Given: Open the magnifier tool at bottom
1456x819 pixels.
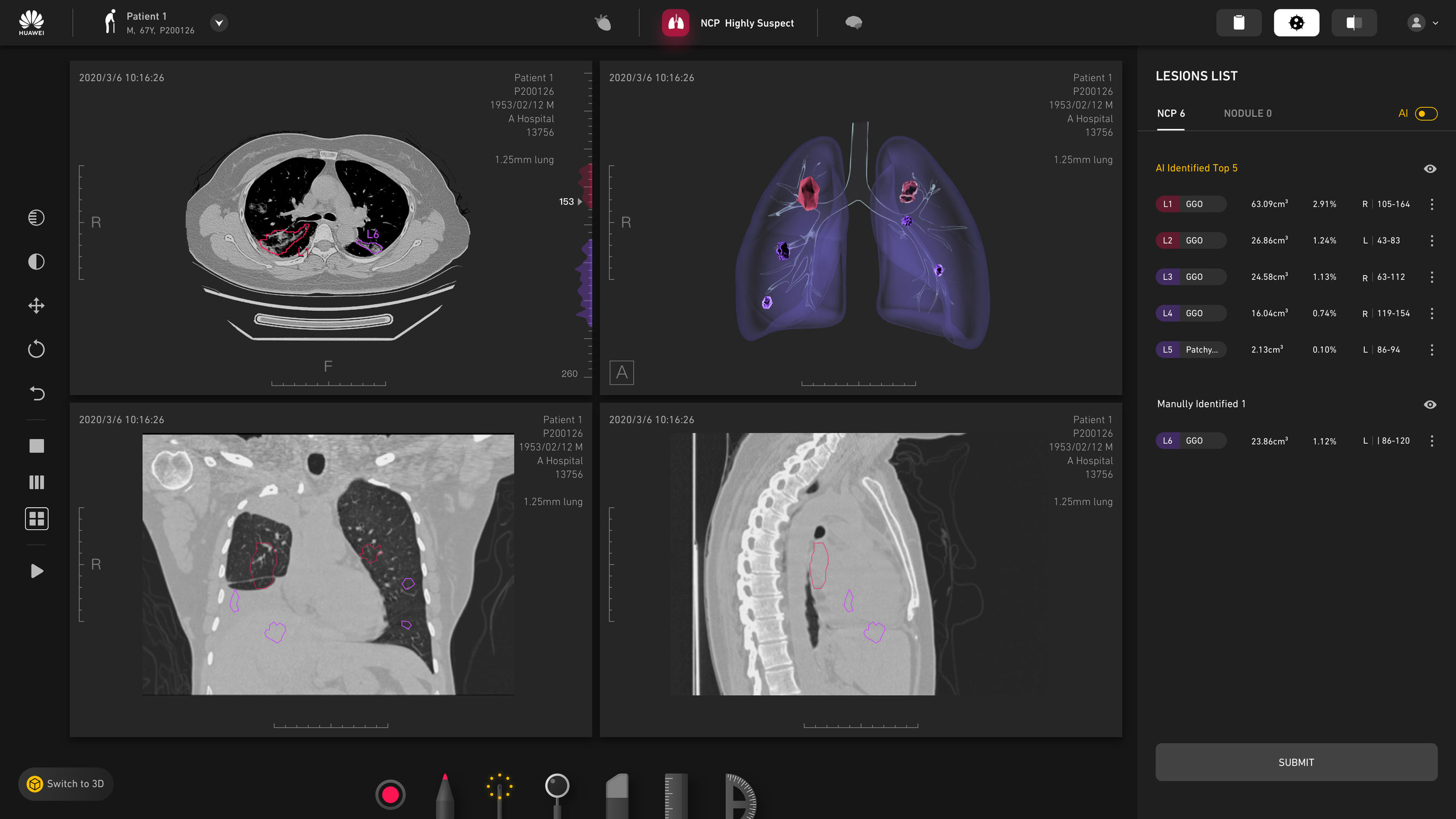Looking at the screenshot, I should pyautogui.click(x=558, y=790).
